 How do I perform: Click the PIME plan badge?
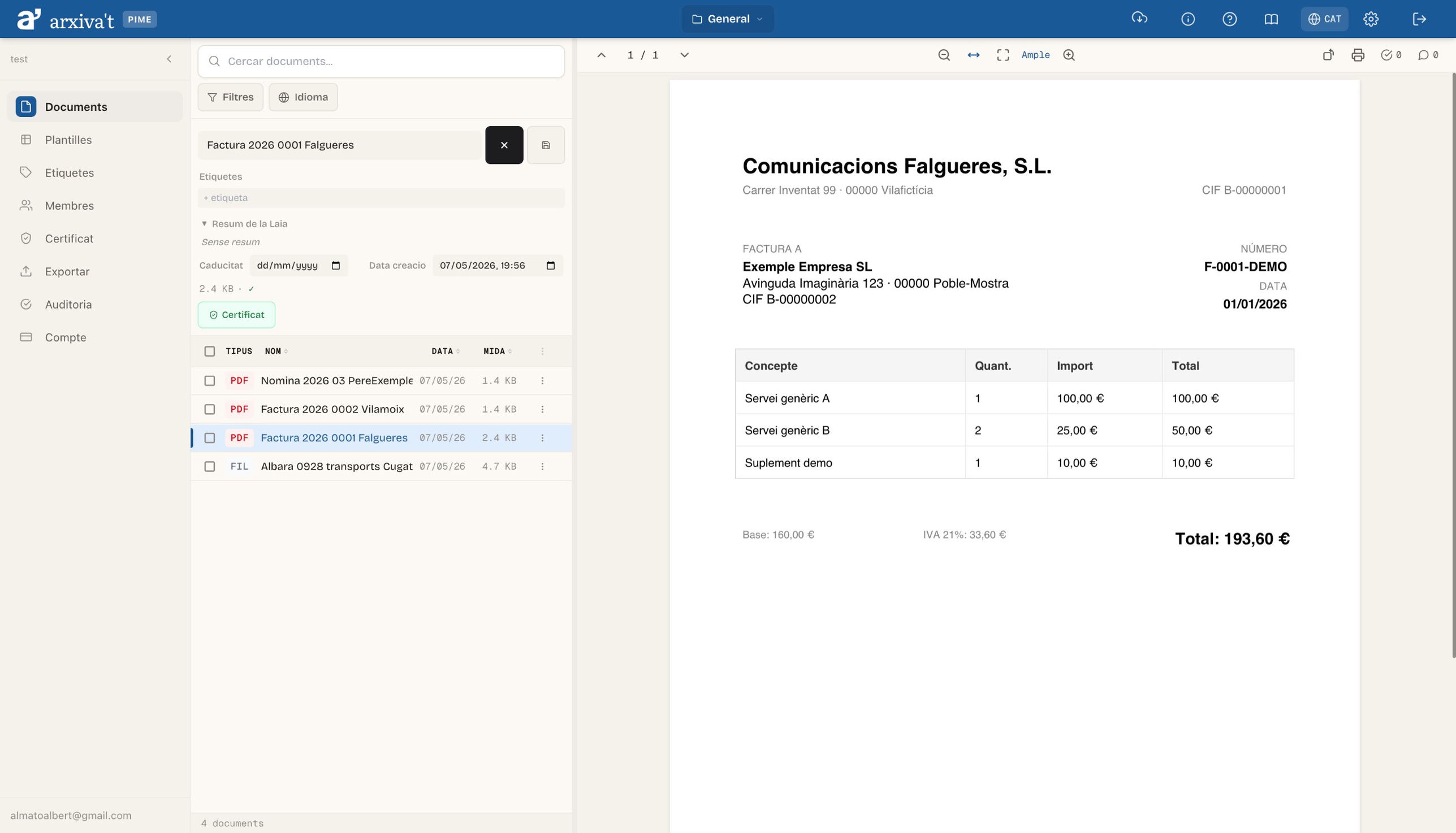[140, 19]
